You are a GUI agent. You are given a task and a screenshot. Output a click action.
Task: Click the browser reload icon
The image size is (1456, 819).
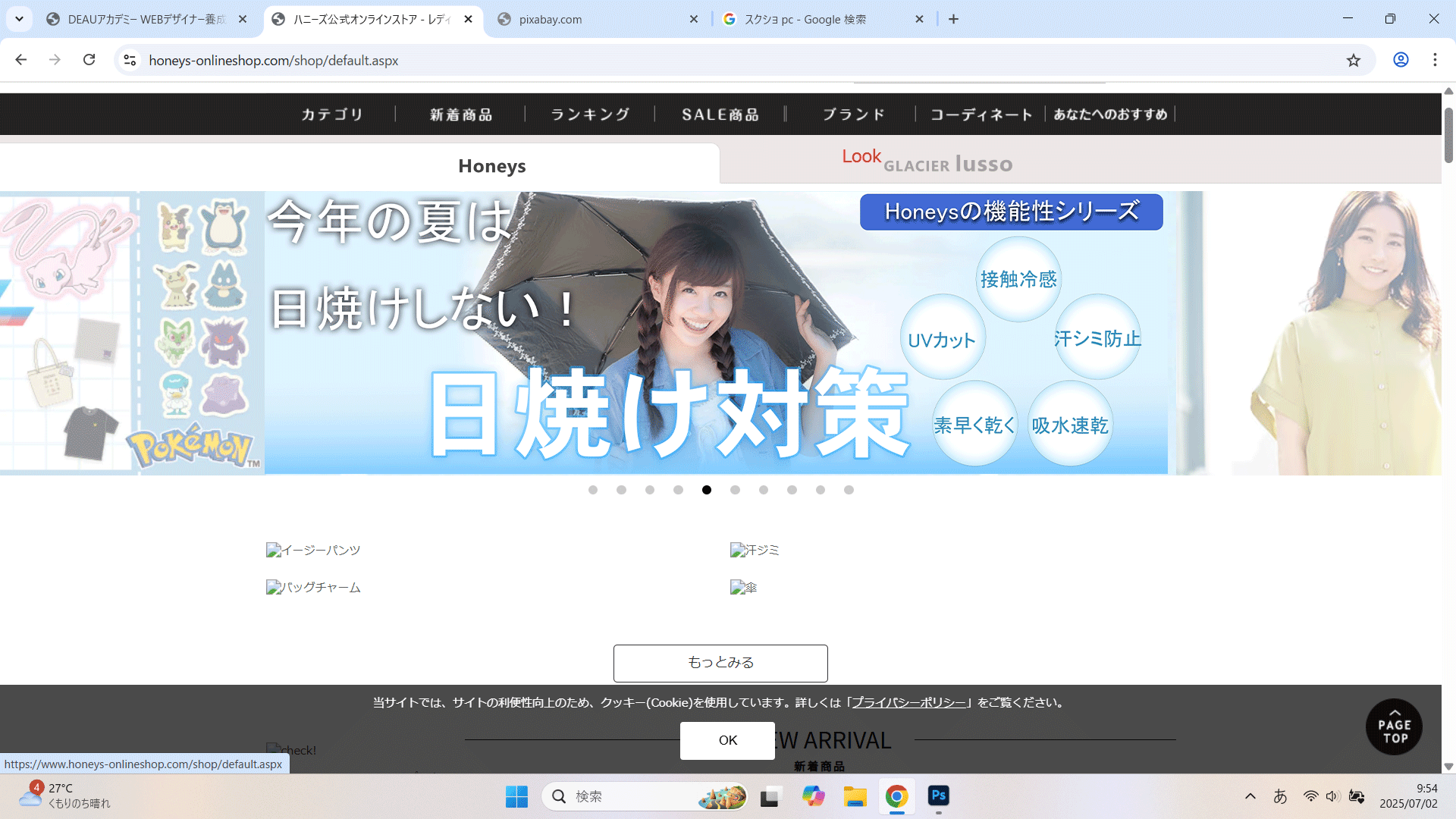pyautogui.click(x=89, y=60)
